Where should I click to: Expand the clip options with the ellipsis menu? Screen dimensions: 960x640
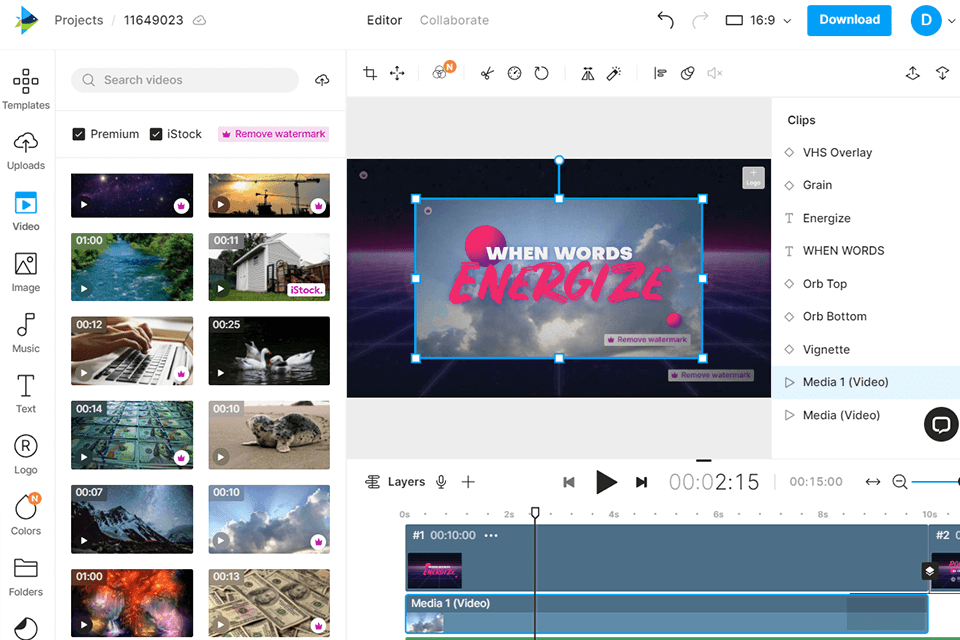point(491,535)
